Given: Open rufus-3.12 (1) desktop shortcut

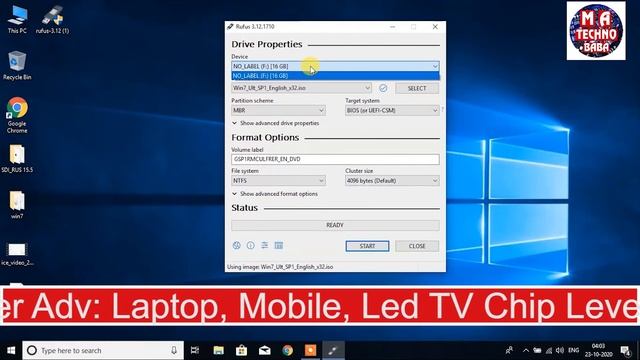Looking at the screenshot, I should pos(52,20).
